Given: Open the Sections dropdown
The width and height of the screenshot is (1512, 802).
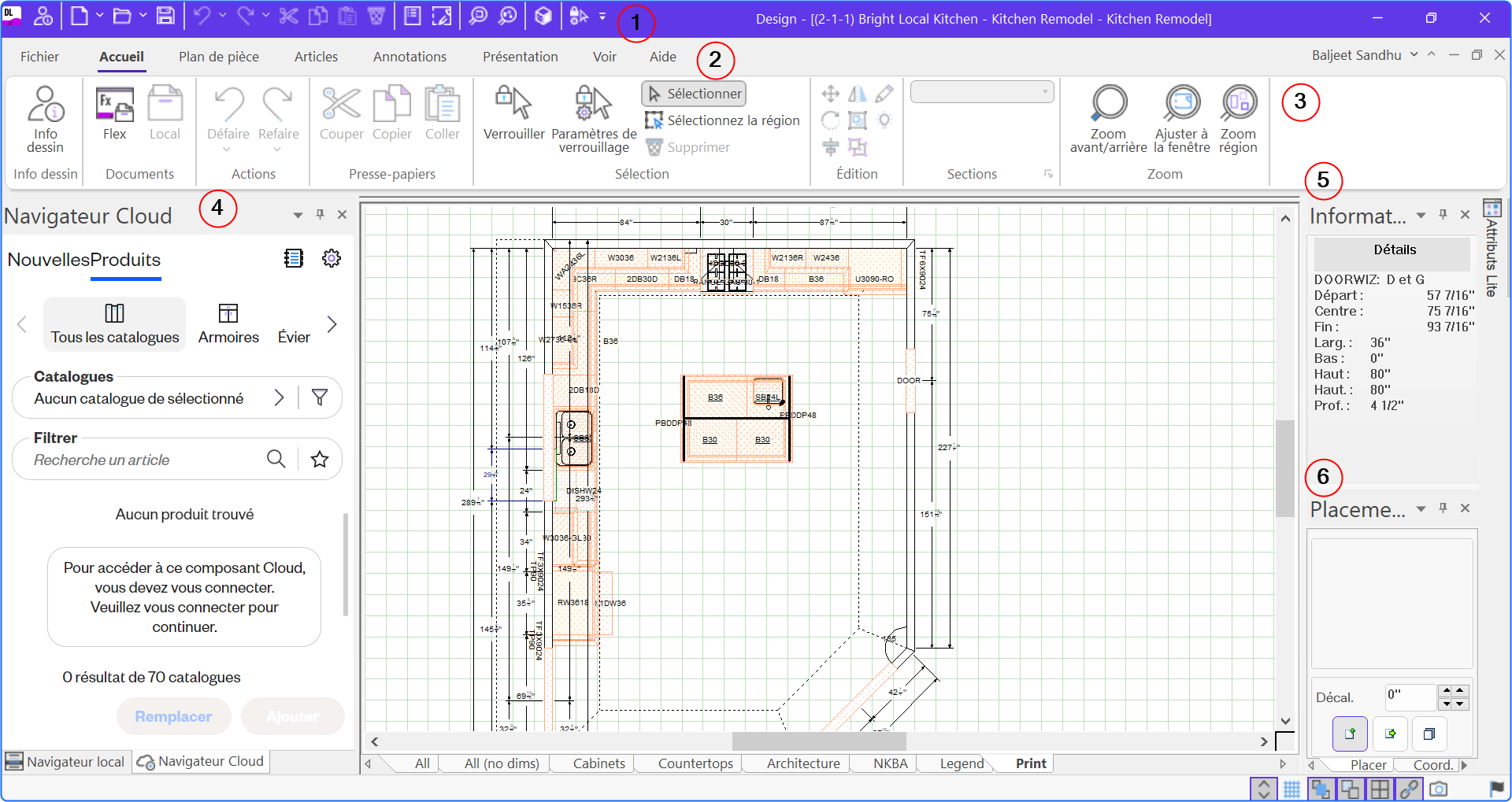Looking at the screenshot, I should point(982,92).
